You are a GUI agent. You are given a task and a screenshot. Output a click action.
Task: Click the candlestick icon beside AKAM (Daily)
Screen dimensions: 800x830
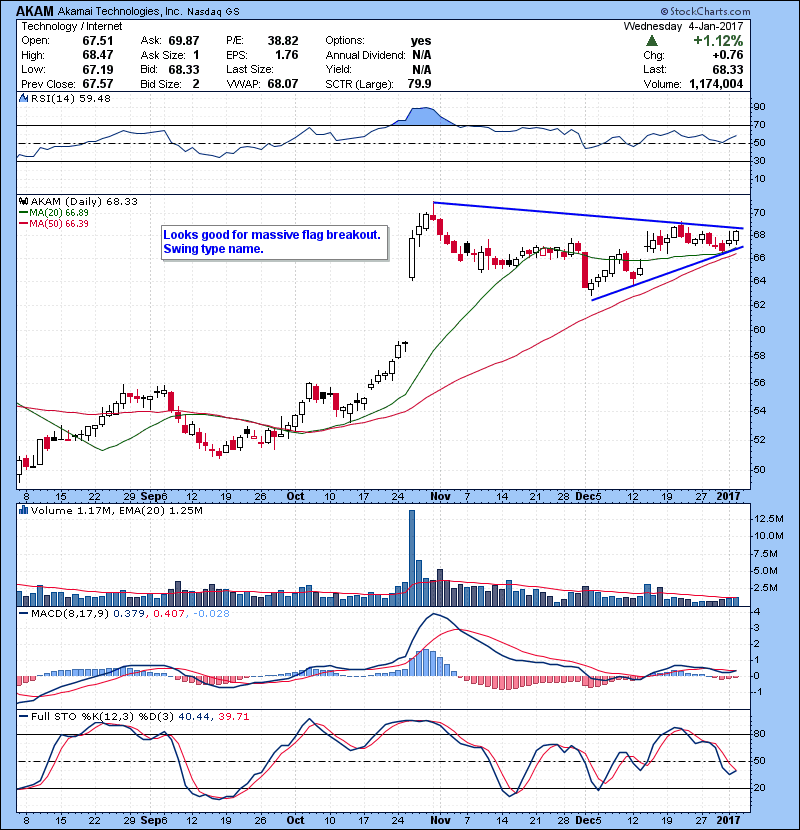pos(23,202)
